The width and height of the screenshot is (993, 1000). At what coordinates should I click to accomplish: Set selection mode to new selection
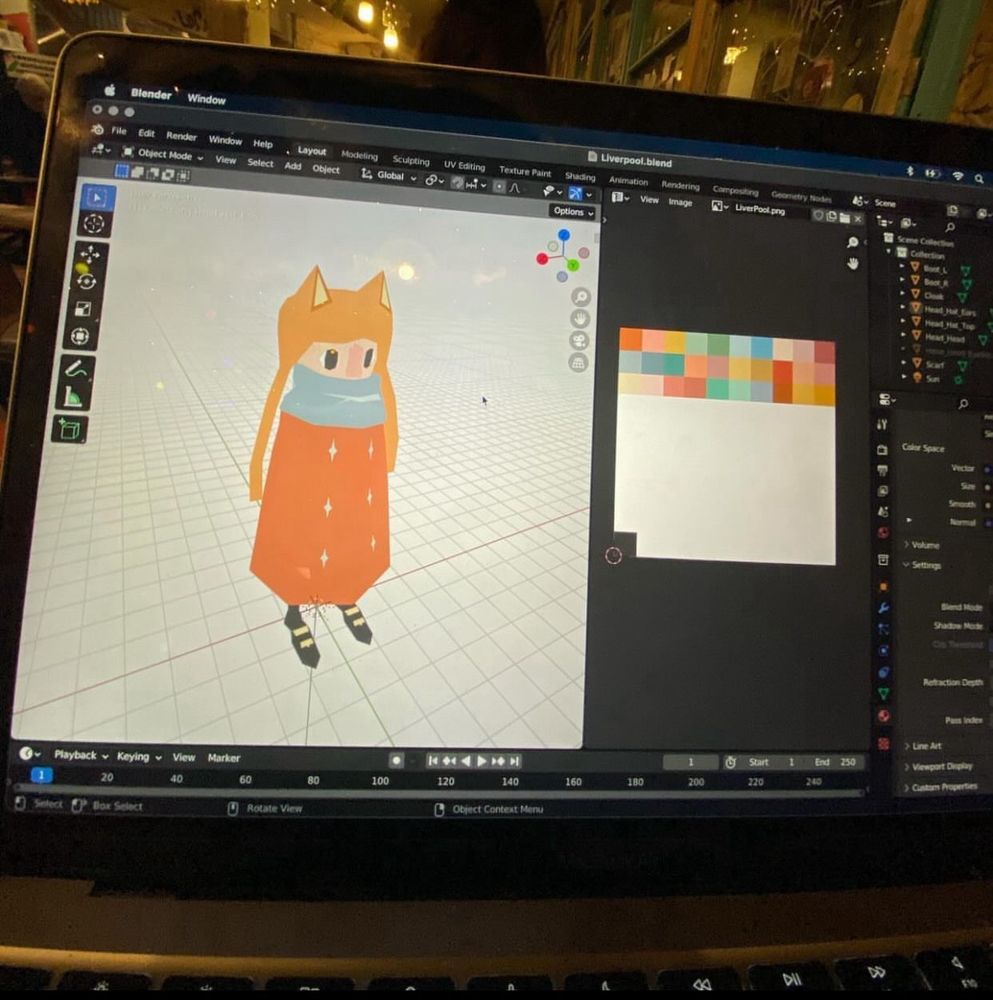click(x=121, y=171)
